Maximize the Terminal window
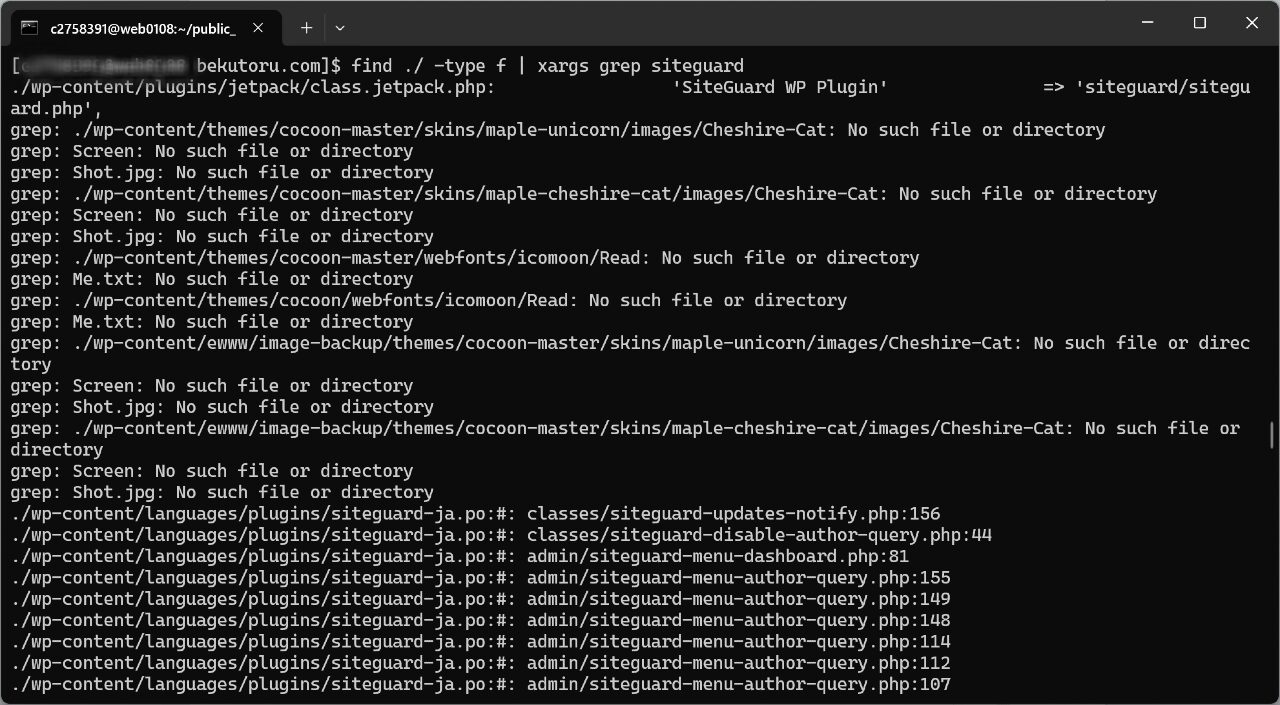 1200,23
